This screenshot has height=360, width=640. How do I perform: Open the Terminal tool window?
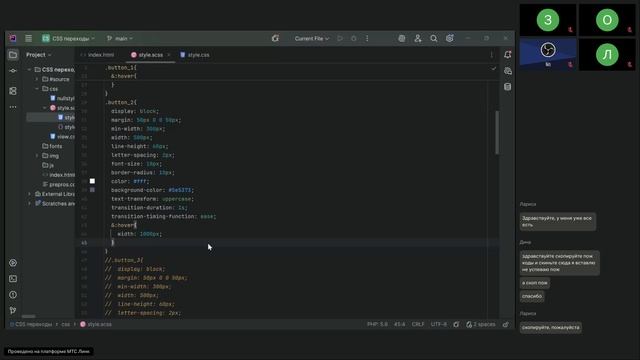click(x=13, y=279)
